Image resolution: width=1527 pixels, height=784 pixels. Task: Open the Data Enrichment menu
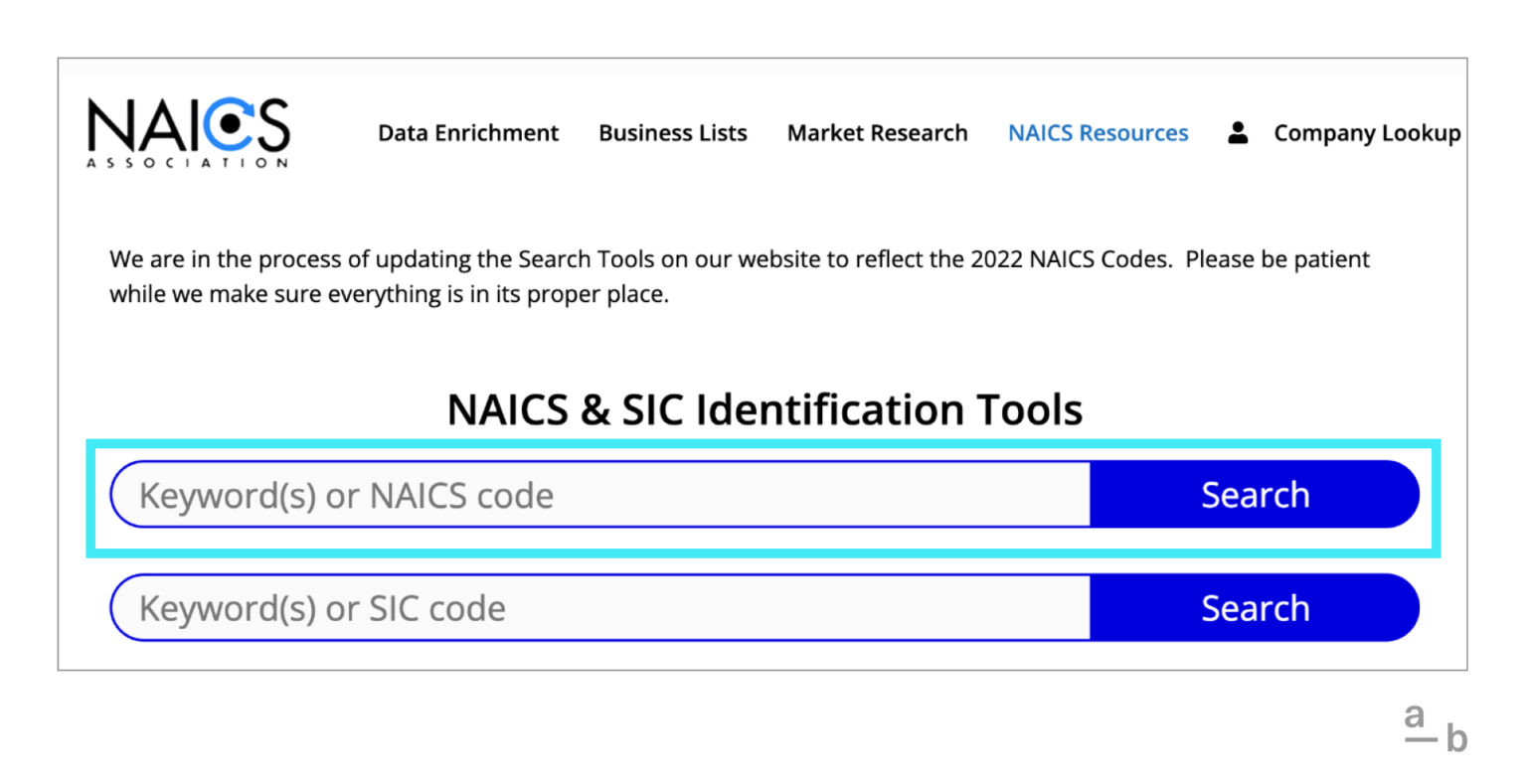coord(467,132)
